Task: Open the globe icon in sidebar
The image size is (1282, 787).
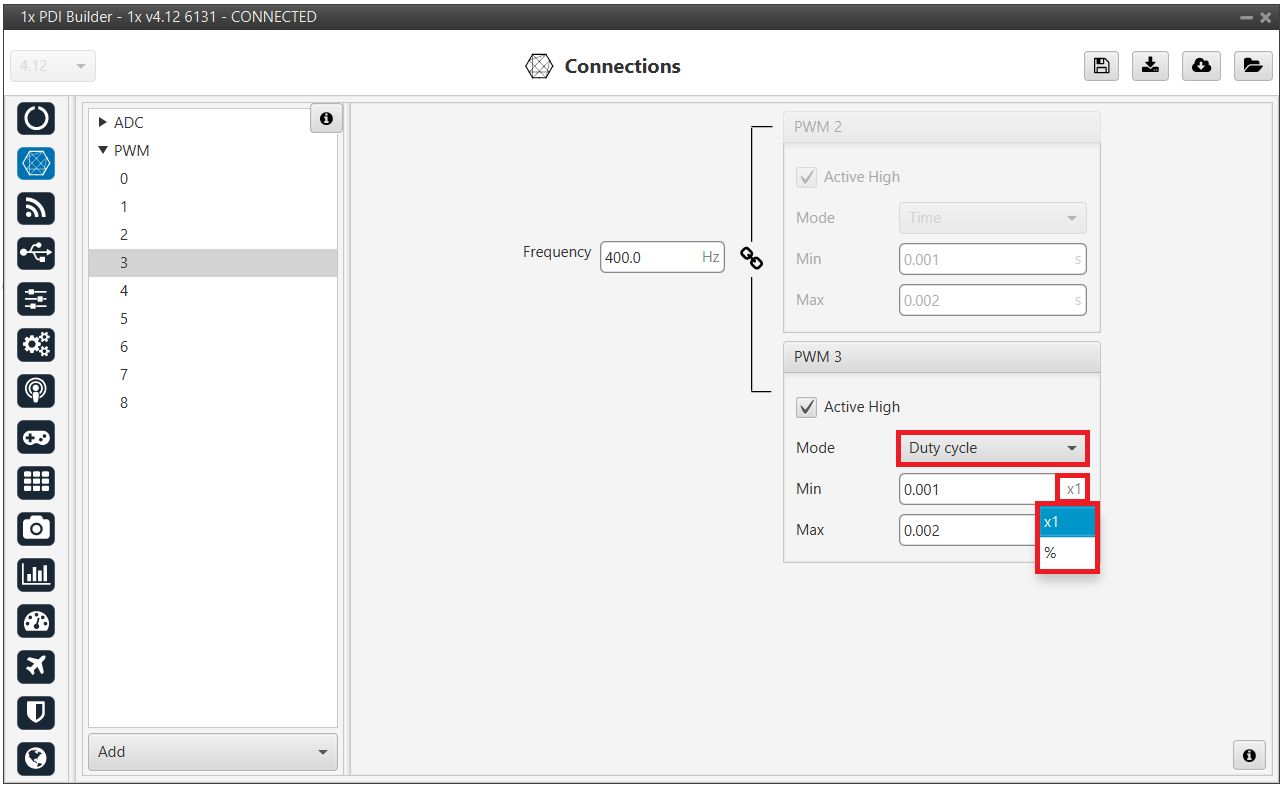Action: [36, 758]
